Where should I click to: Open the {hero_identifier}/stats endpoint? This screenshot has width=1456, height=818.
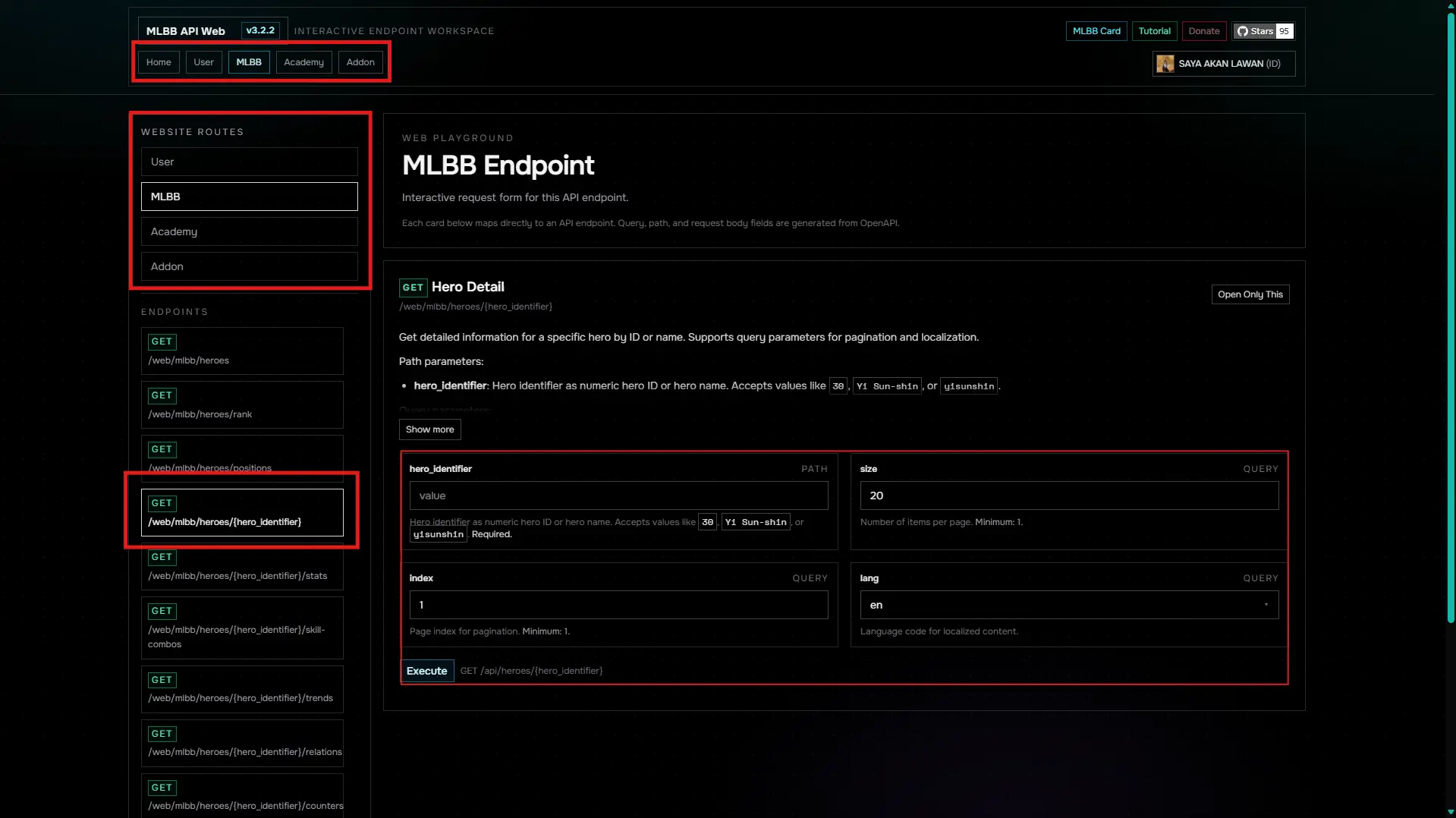click(242, 566)
